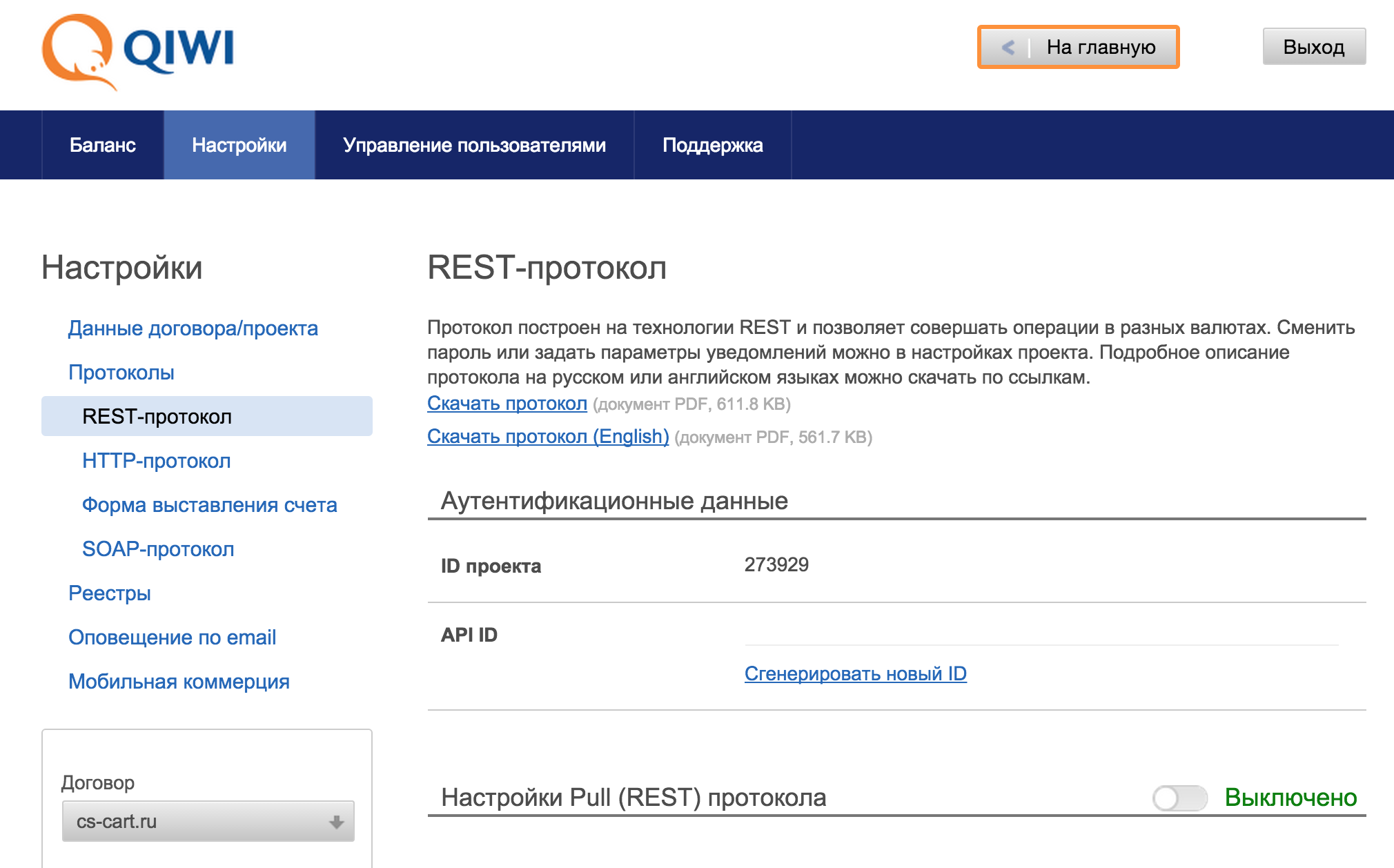1394x868 pixels.
Task: Enable the Pull (REST) protocol switch
Action: (x=1179, y=798)
